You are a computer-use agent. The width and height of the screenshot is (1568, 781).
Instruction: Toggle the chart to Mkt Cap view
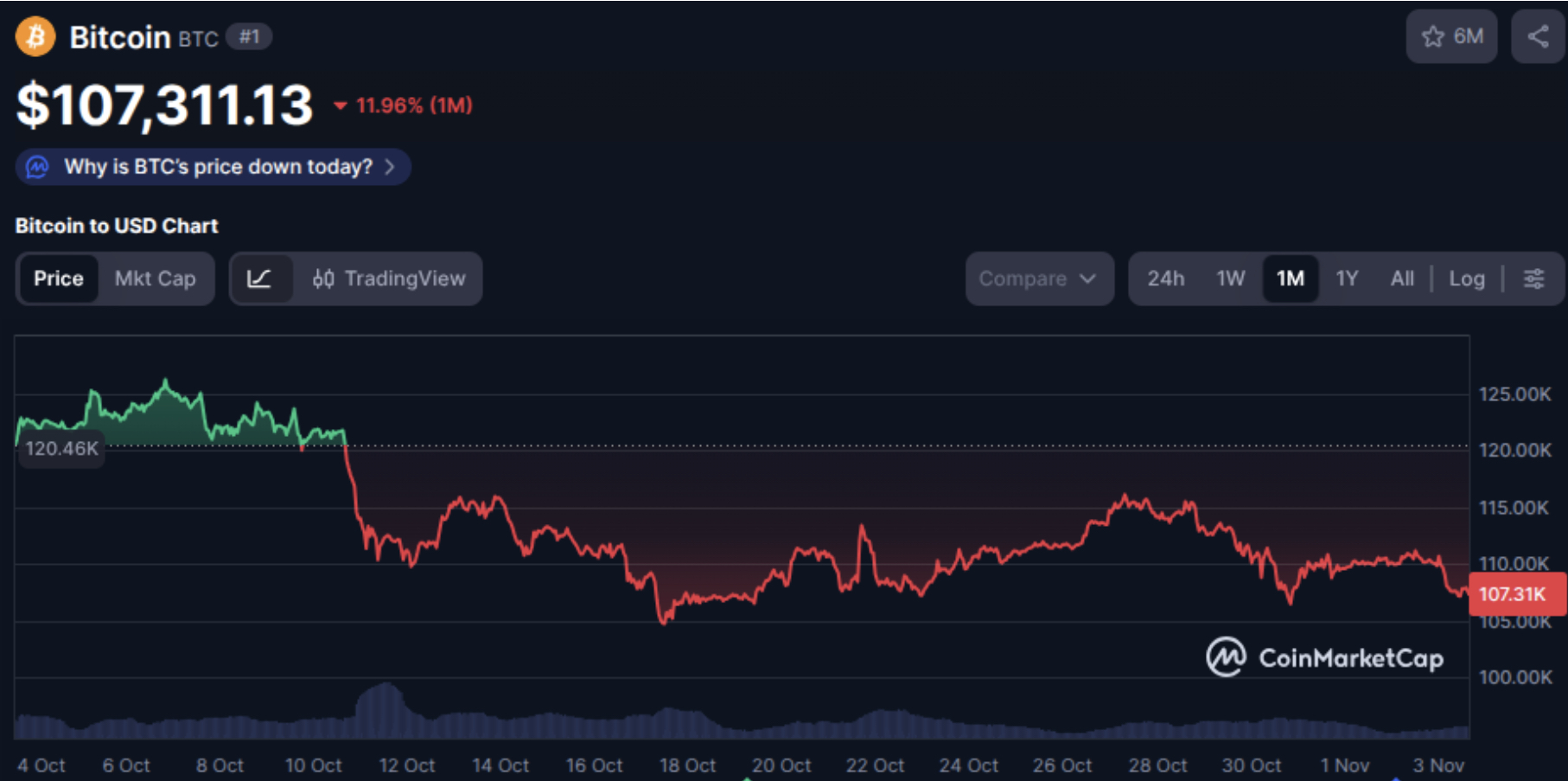(x=156, y=278)
